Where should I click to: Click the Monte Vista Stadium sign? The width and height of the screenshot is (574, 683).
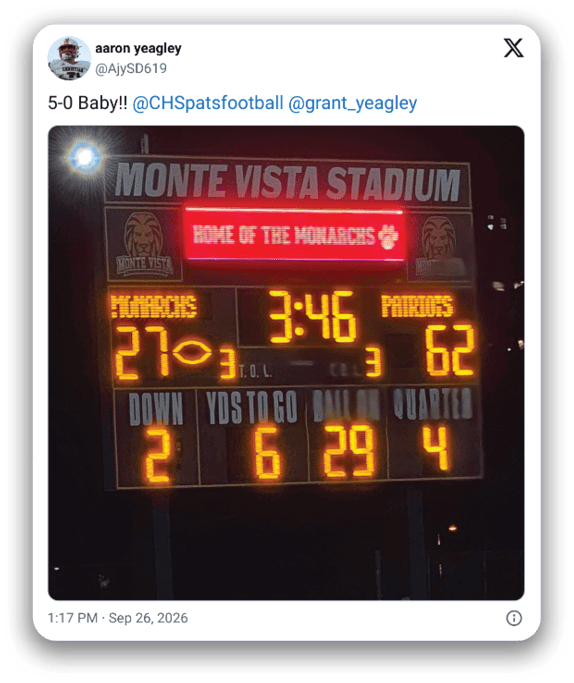point(287,181)
